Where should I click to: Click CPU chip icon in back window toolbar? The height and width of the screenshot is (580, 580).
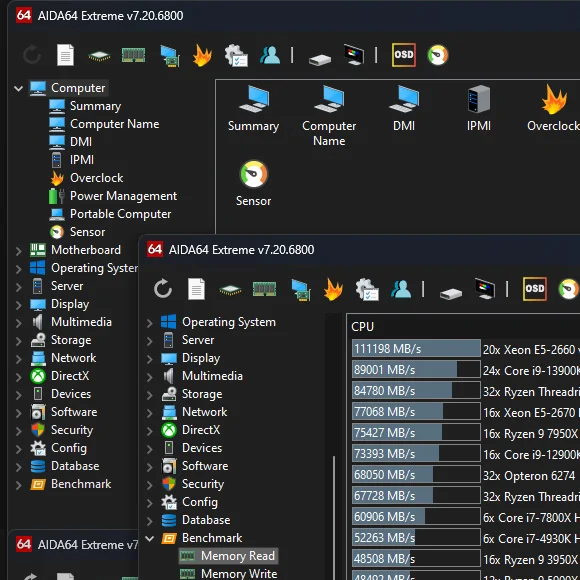[99, 56]
